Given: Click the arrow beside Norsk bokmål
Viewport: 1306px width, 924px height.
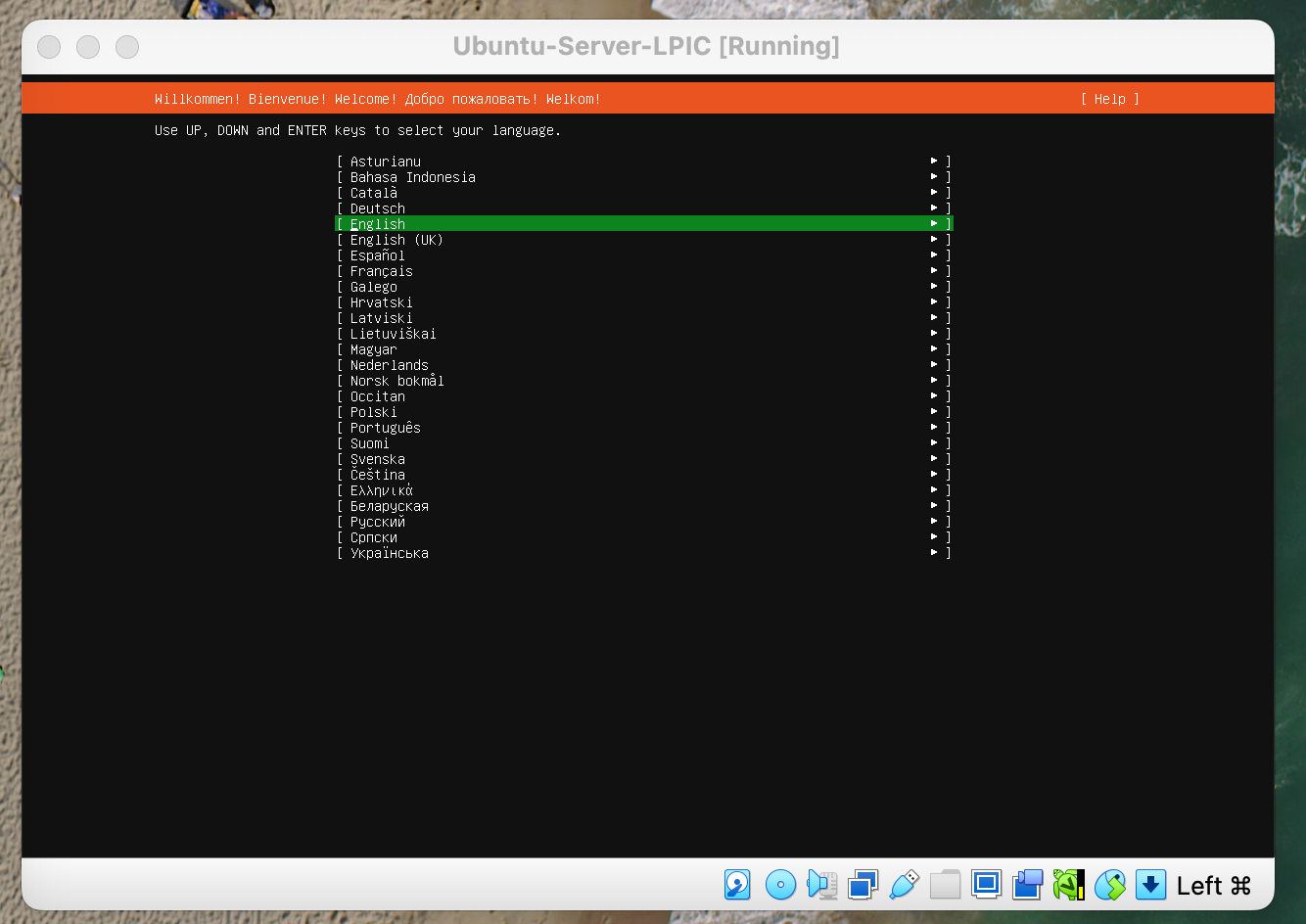Looking at the screenshot, I should pos(934,380).
